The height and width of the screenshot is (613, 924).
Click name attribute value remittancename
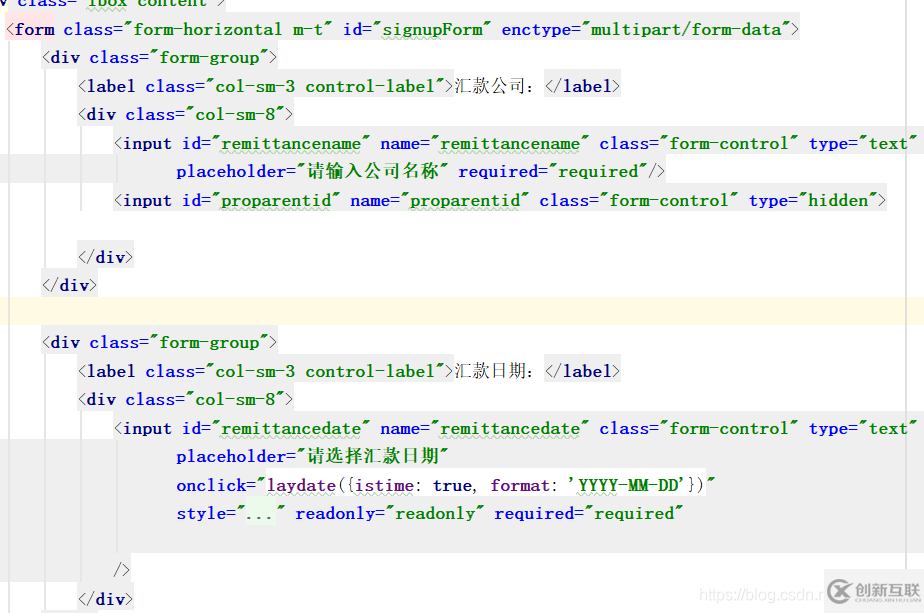510,144
